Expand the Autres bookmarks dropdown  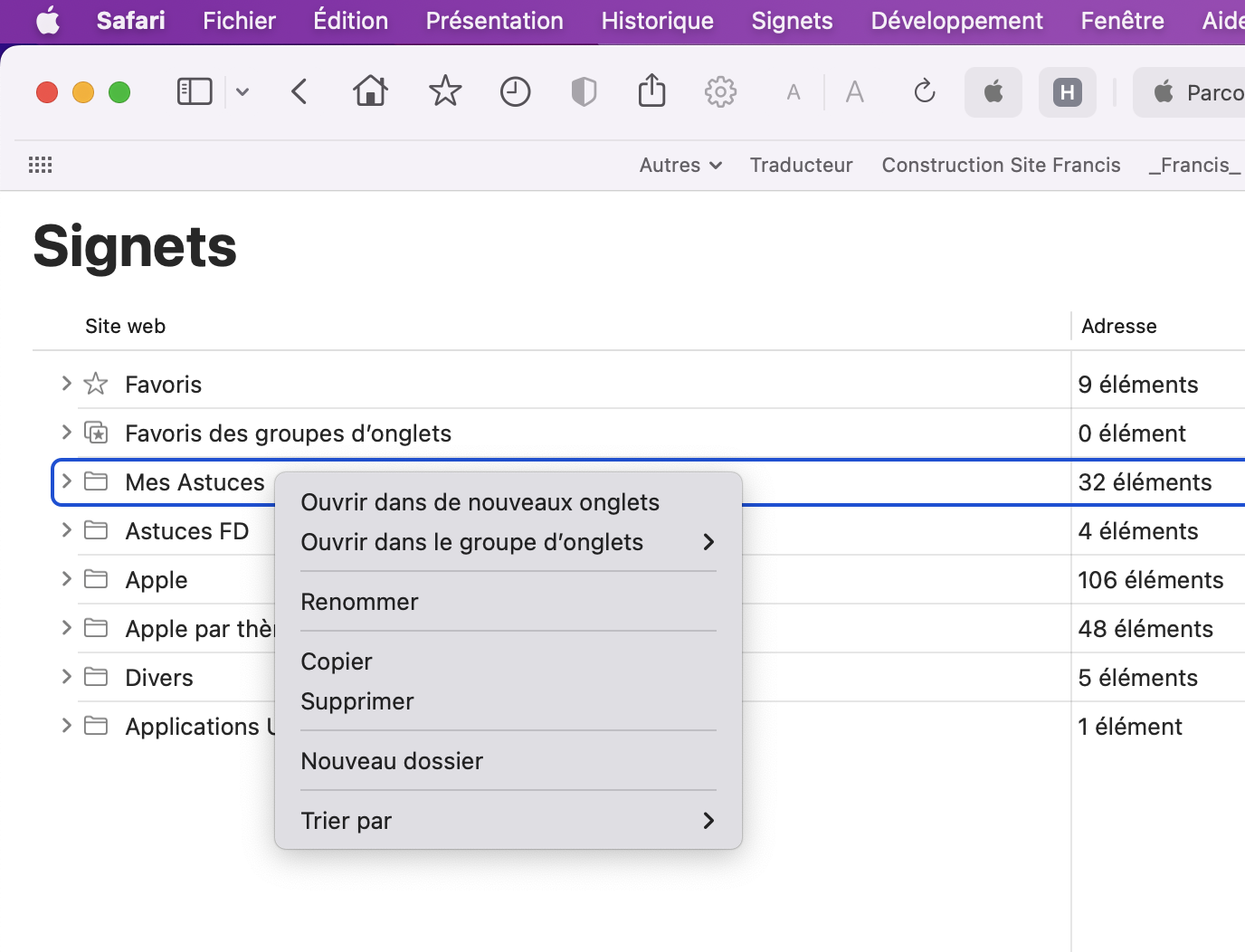point(680,165)
